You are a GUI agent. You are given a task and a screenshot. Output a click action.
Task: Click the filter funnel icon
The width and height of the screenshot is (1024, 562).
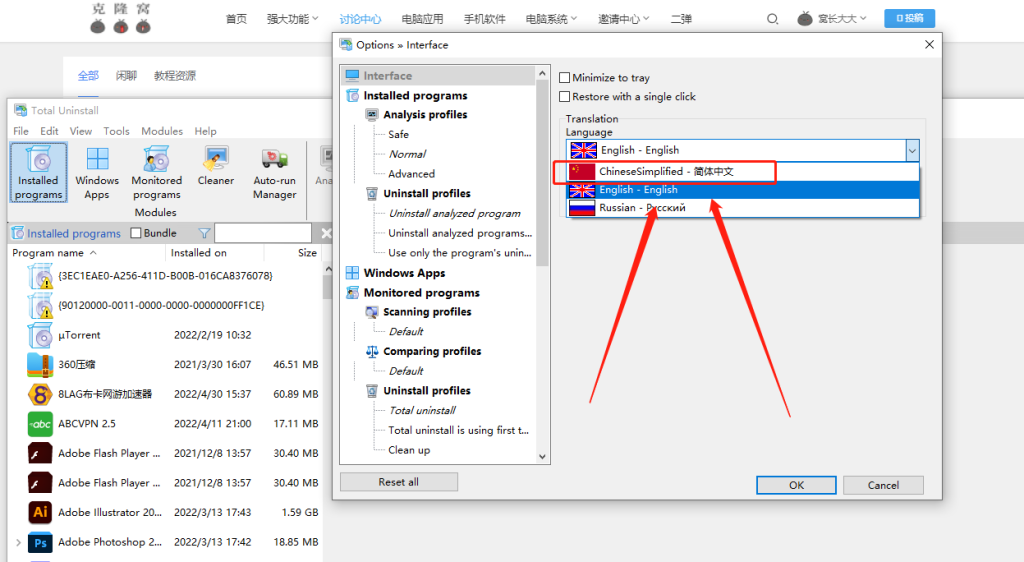click(x=204, y=233)
